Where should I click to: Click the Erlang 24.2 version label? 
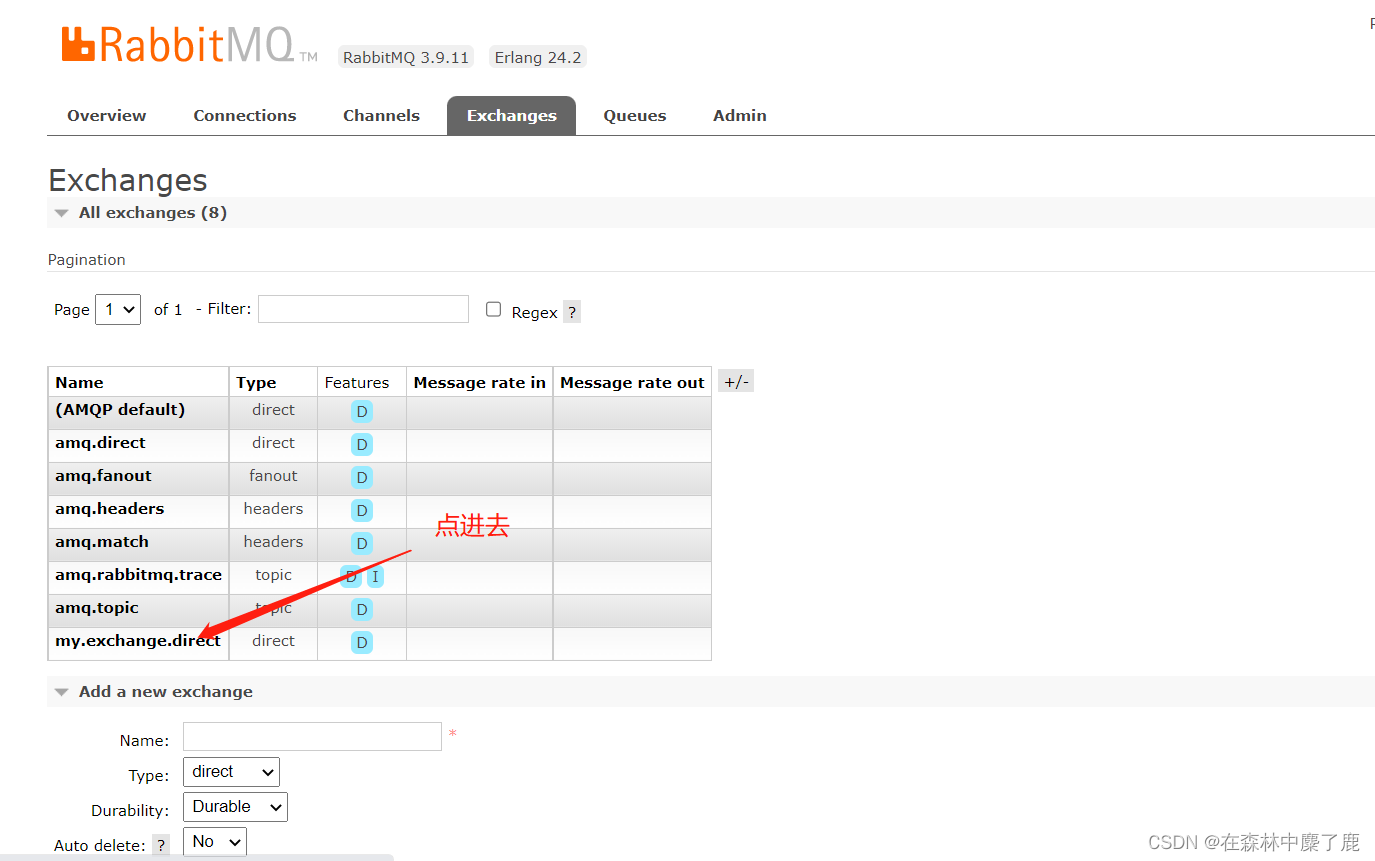(538, 57)
